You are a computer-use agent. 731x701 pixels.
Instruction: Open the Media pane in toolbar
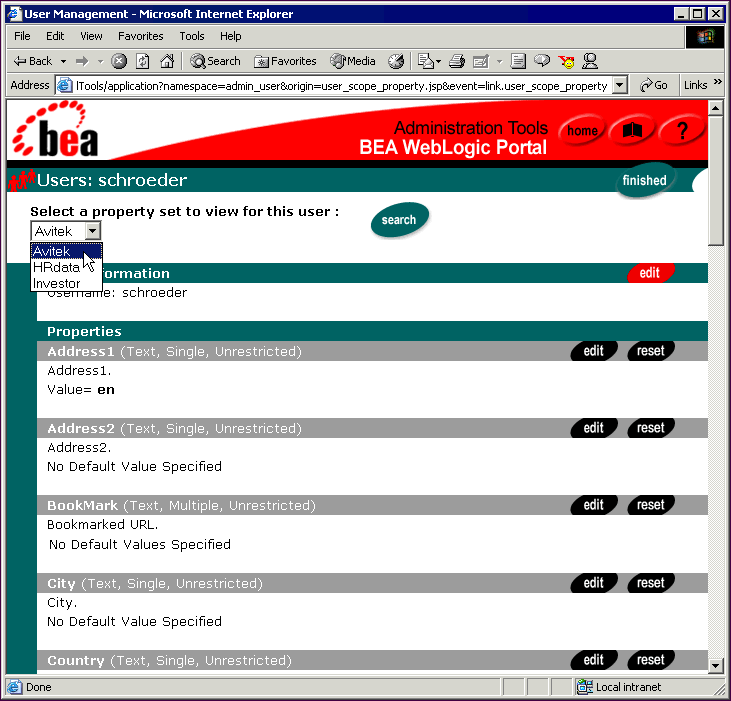[x=352, y=61]
